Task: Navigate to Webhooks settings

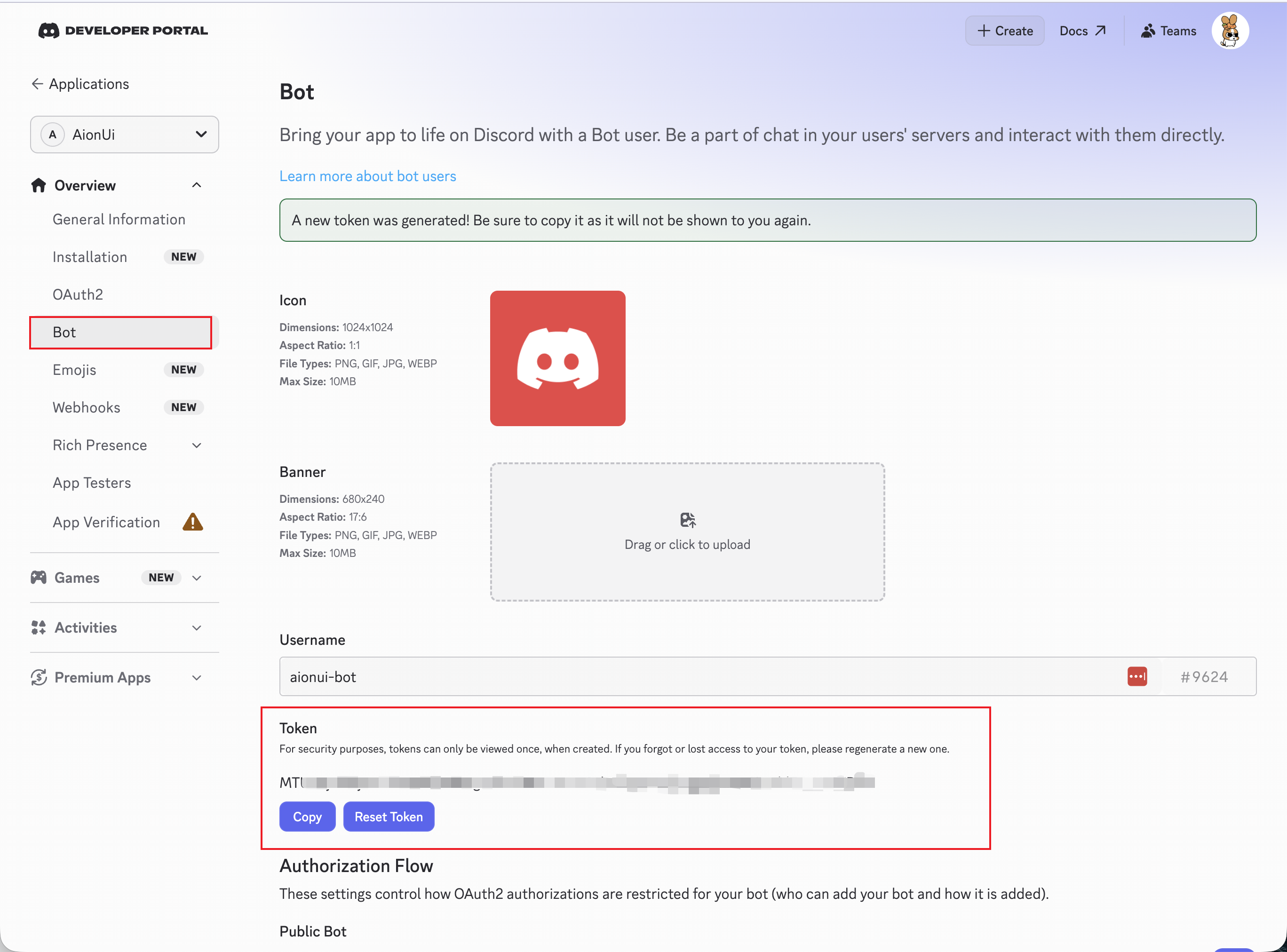Action: coord(87,407)
